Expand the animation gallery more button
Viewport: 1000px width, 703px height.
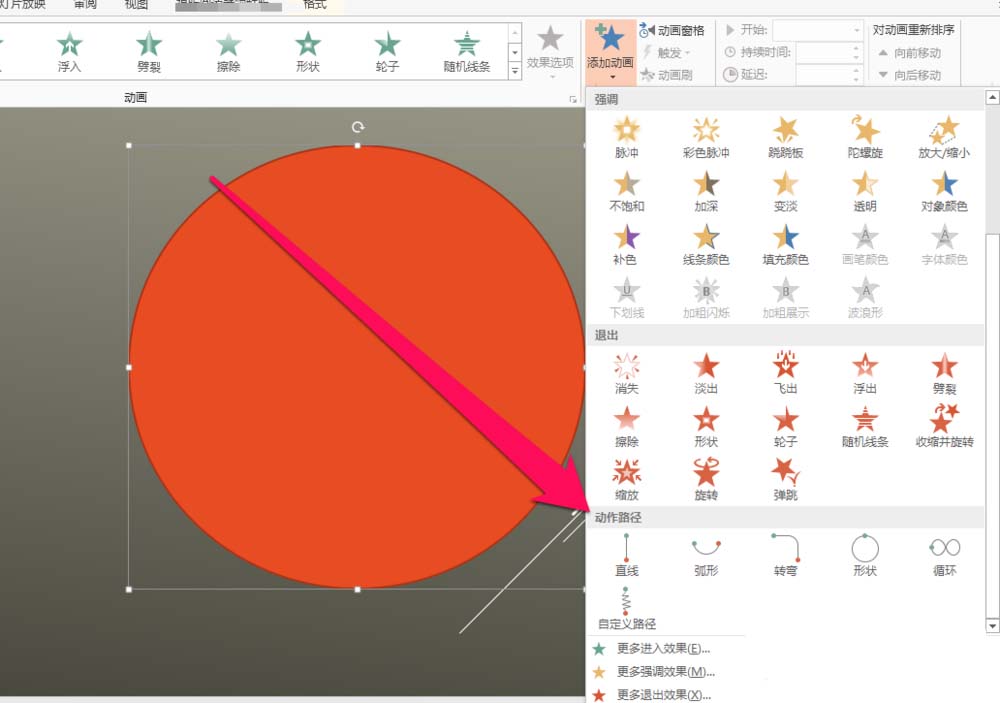515,71
